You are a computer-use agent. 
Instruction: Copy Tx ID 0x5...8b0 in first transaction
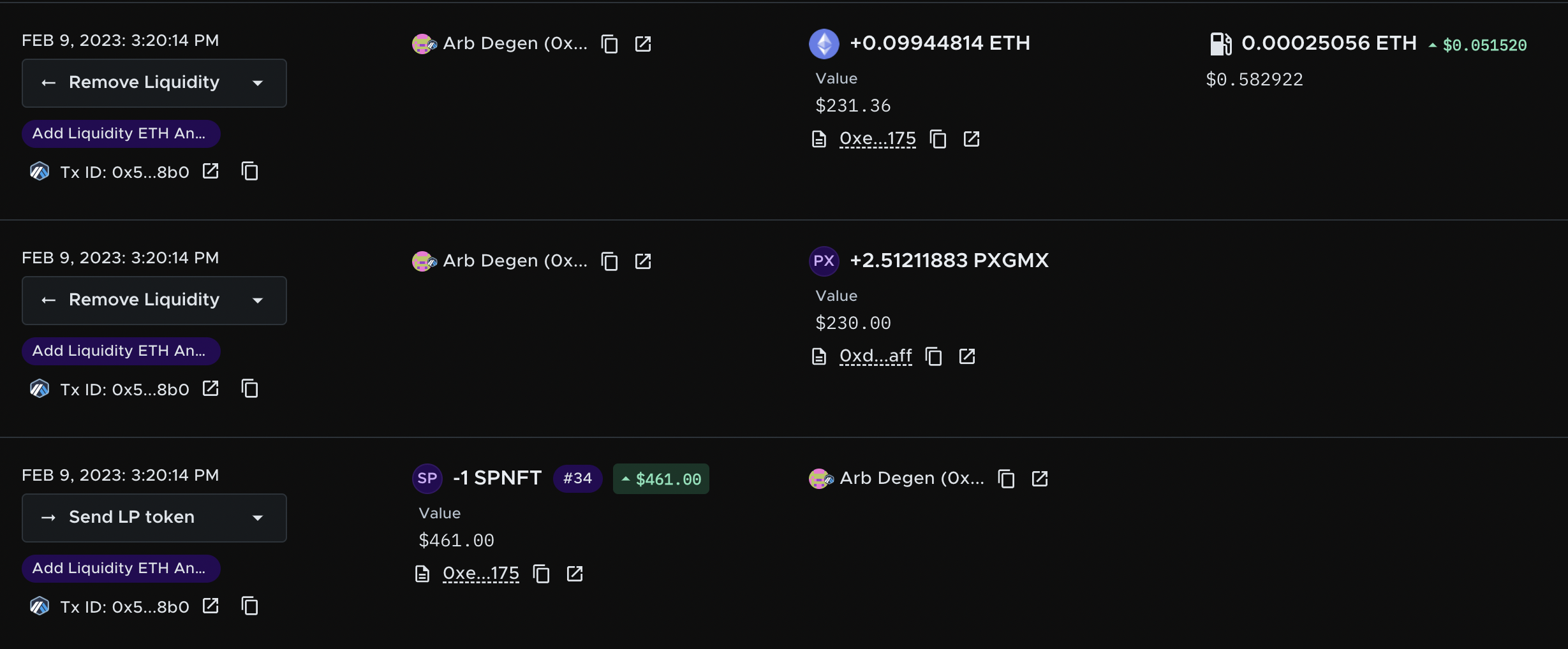coord(249,171)
